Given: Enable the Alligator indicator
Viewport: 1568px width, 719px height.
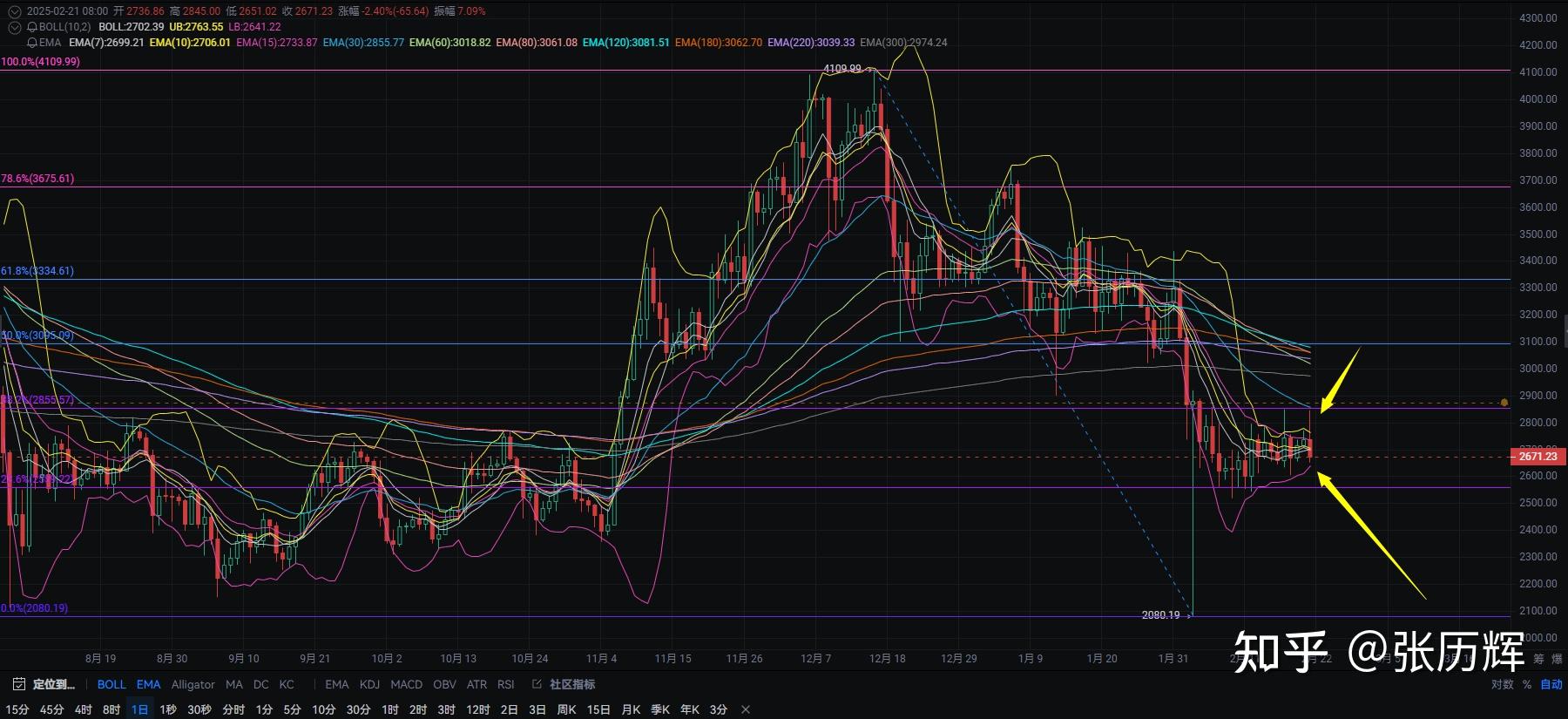Looking at the screenshot, I should 193,685.
